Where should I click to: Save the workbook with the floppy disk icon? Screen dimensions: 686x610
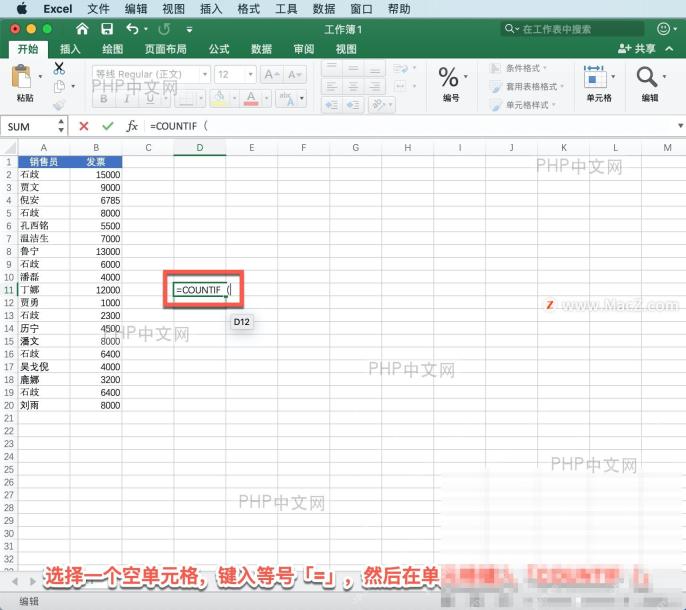click(107, 29)
